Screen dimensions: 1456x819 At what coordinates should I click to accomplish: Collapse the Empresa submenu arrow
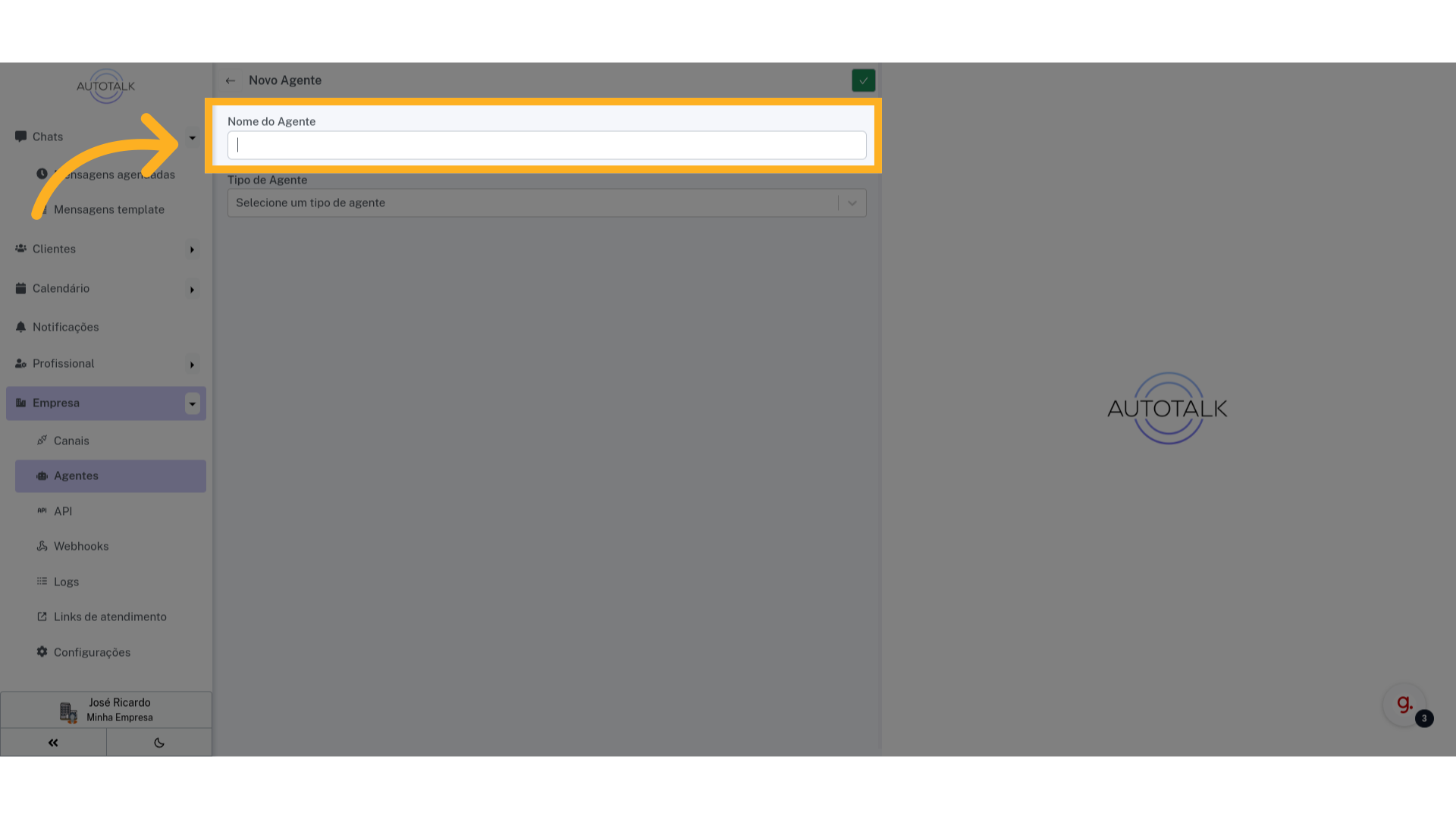192,403
